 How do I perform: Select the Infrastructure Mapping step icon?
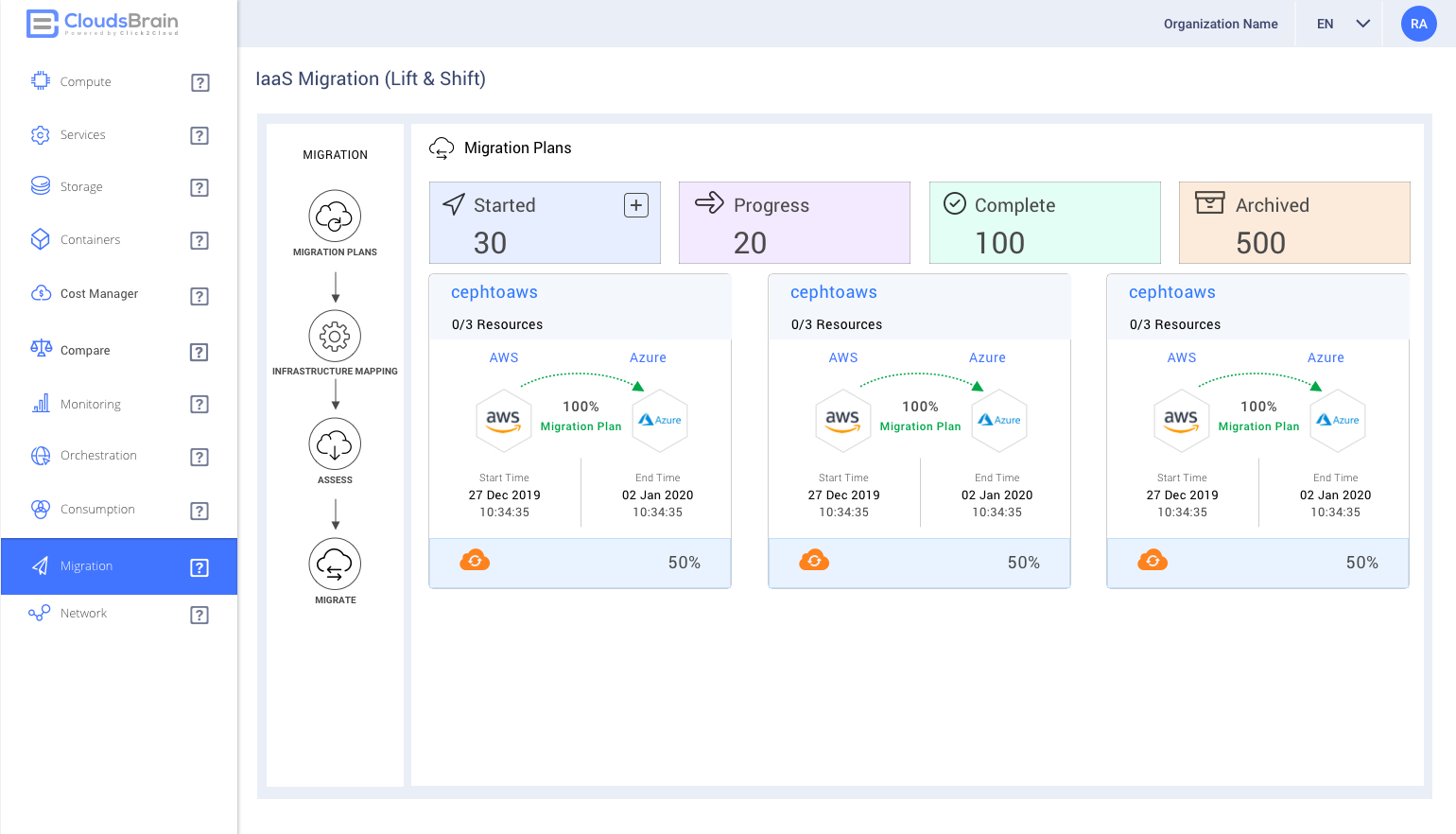coord(335,336)
